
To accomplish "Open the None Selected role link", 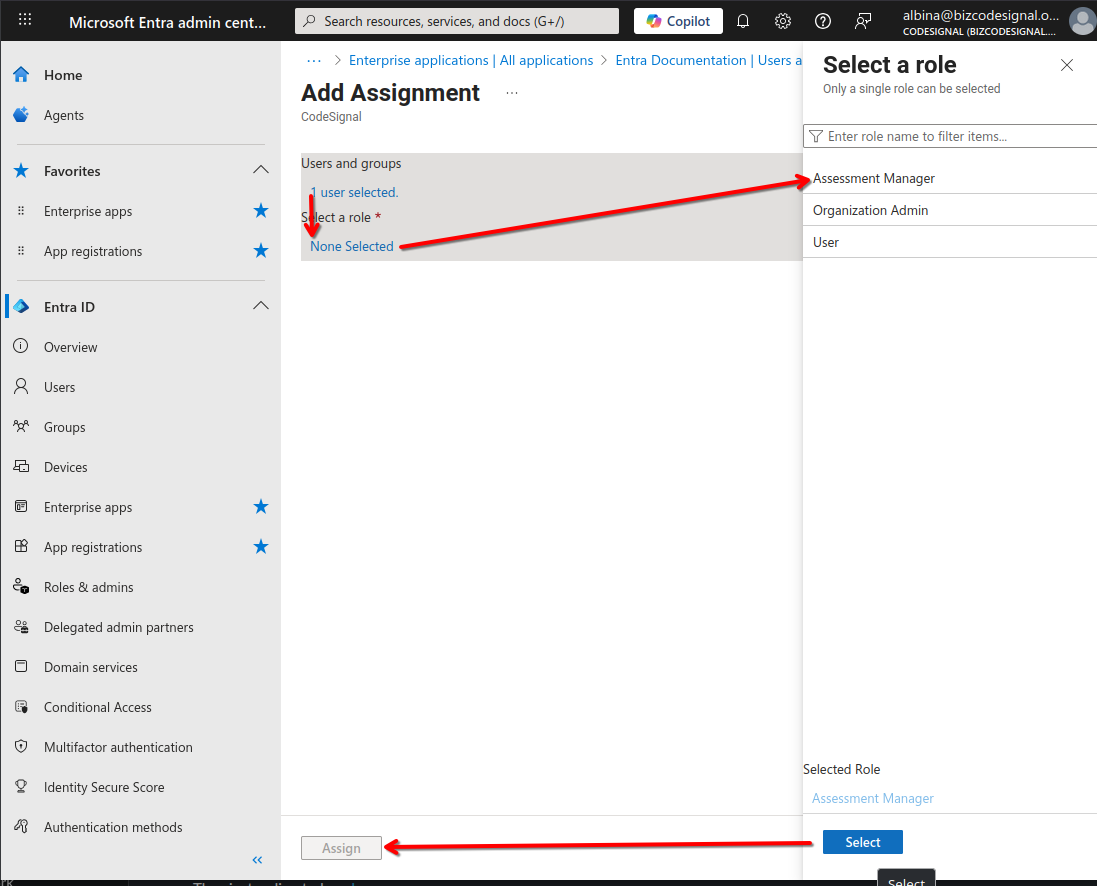I will pyautogui.click(x=352, y=246).
